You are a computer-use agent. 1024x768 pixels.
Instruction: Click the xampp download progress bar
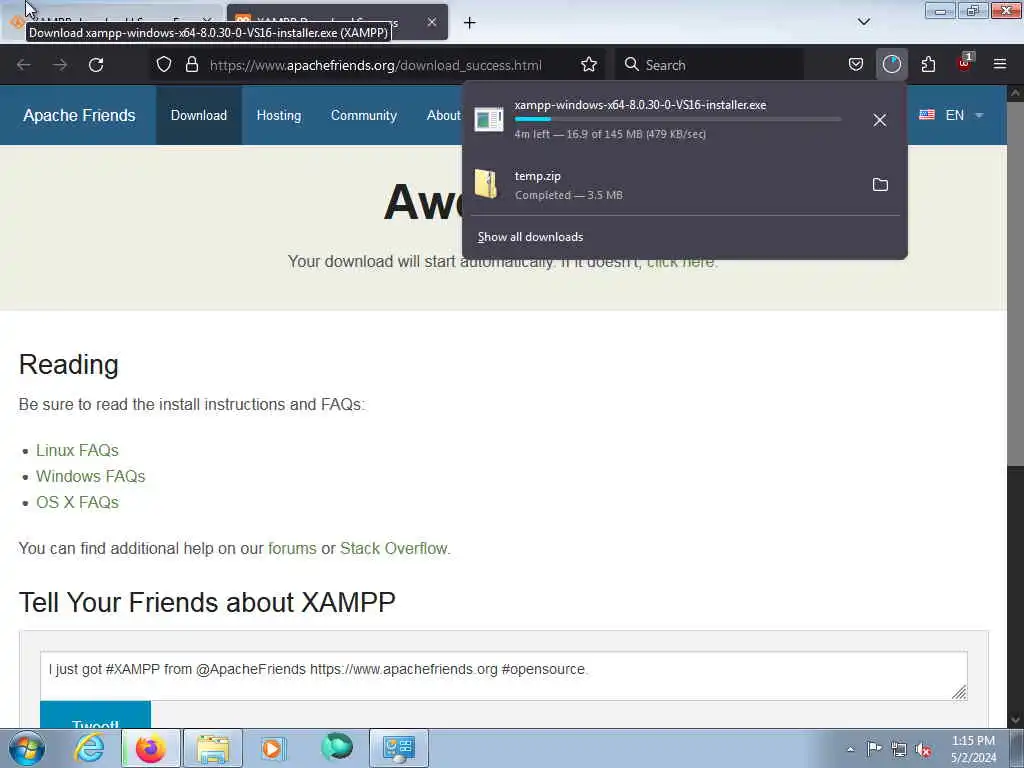pos(678,120)
